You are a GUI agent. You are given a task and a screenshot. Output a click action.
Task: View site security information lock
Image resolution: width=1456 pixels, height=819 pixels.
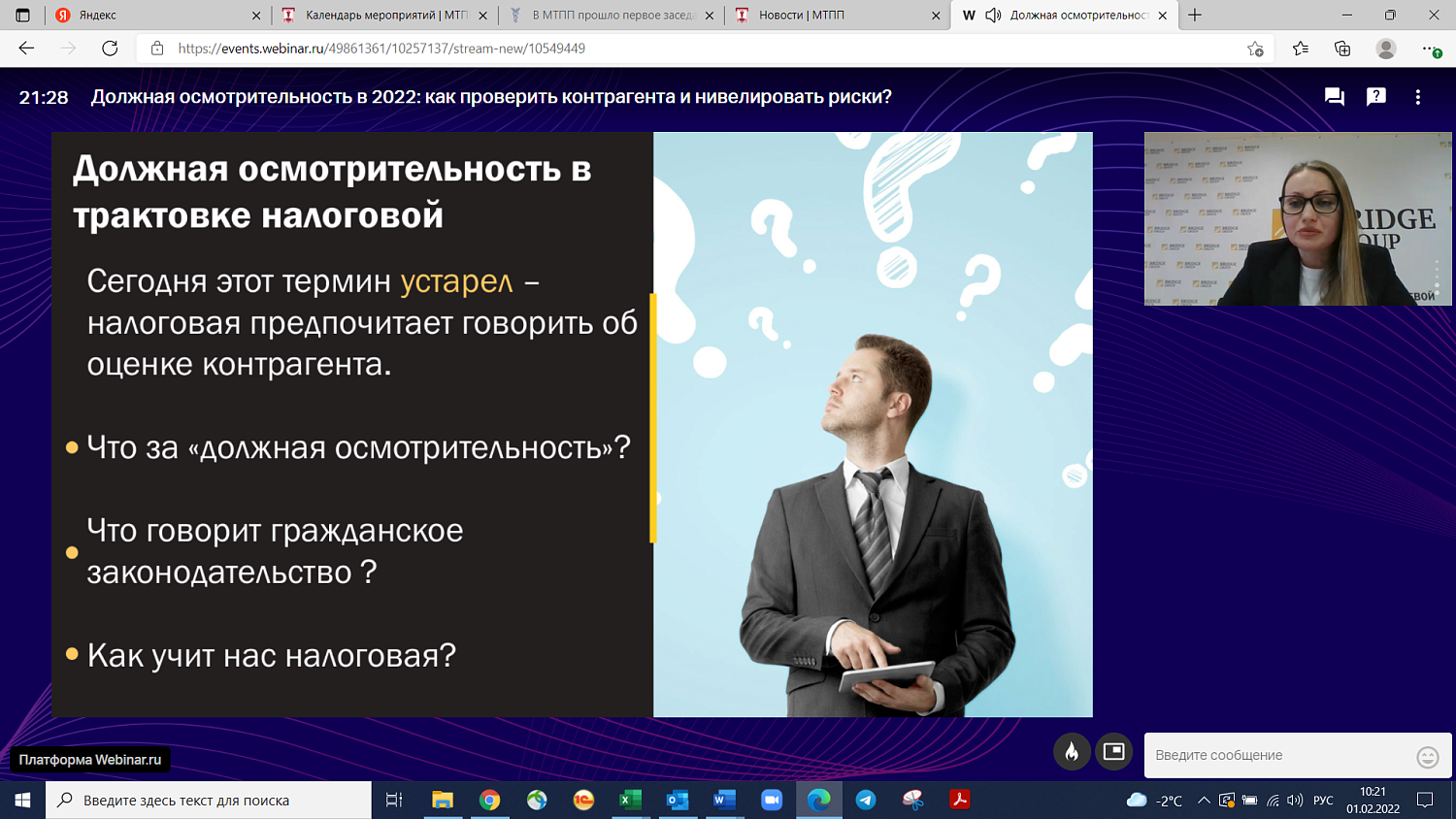(157, 49)
